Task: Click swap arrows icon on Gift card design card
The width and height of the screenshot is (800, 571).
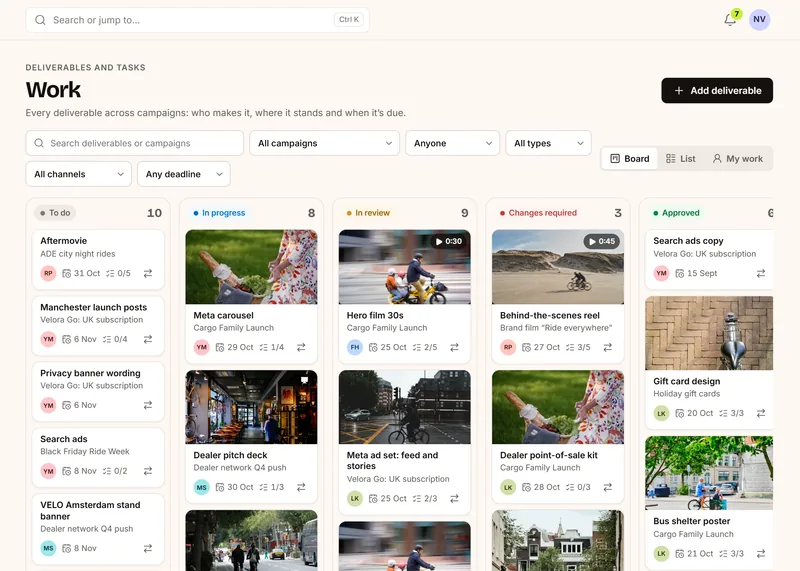Action: (x=761, y=413)
